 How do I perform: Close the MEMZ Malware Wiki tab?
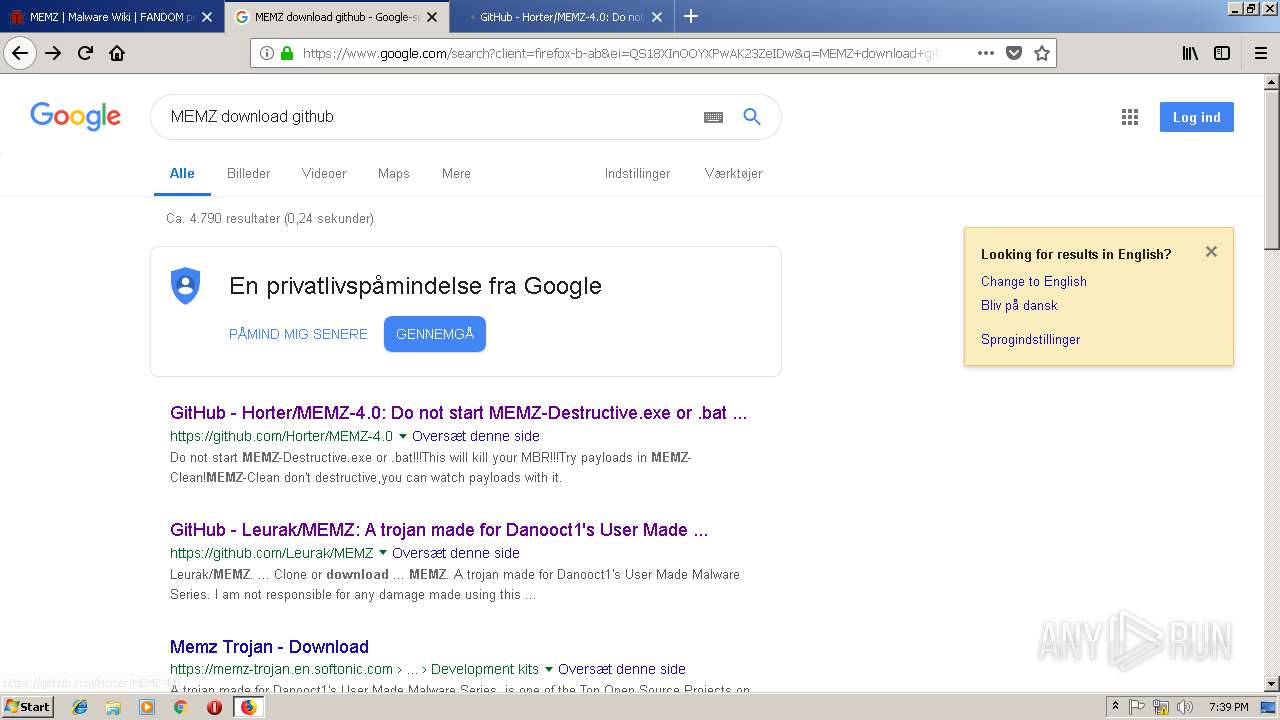click(x=206, y=17)
